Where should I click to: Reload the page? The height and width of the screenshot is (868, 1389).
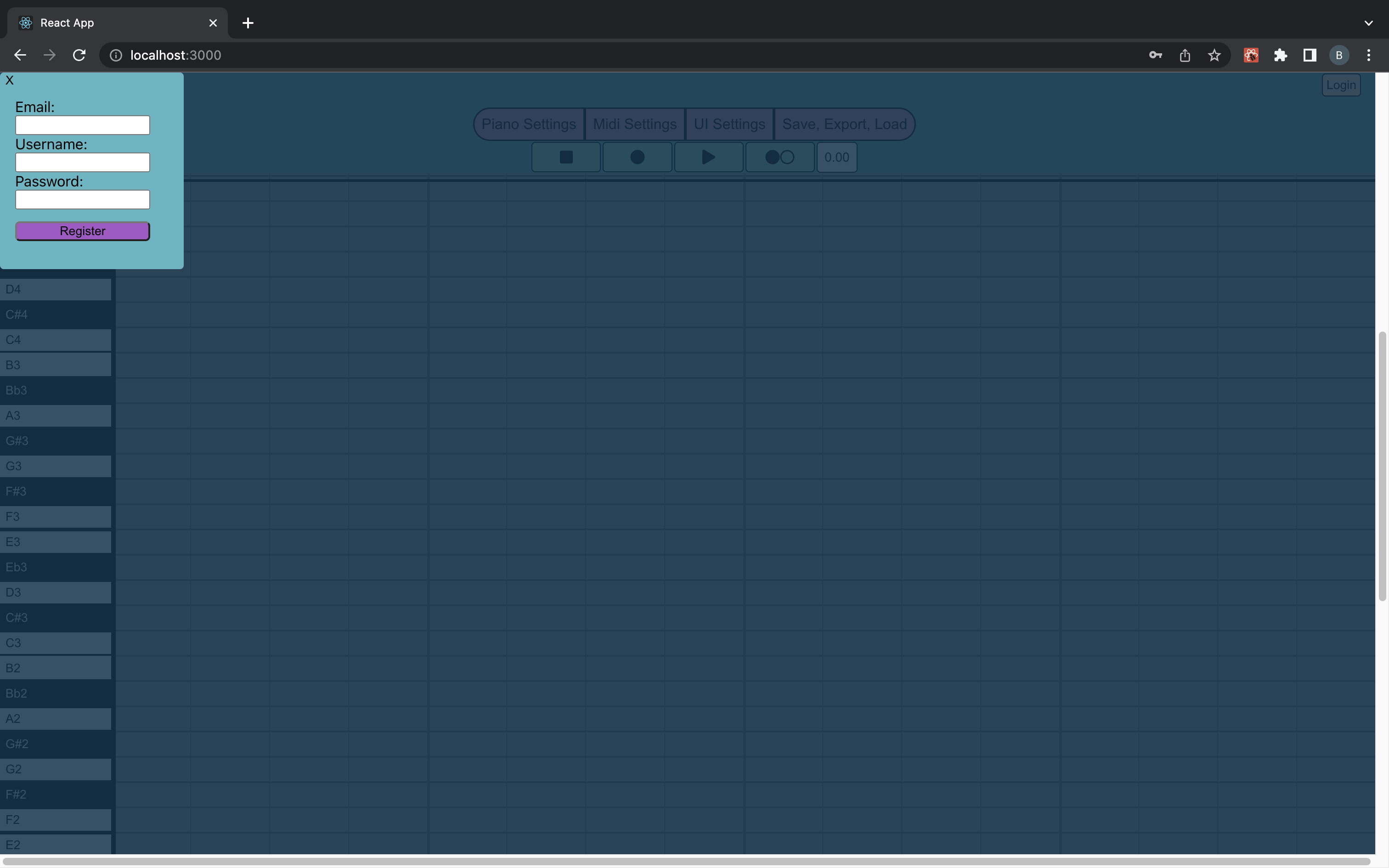(x=79, y=55)
